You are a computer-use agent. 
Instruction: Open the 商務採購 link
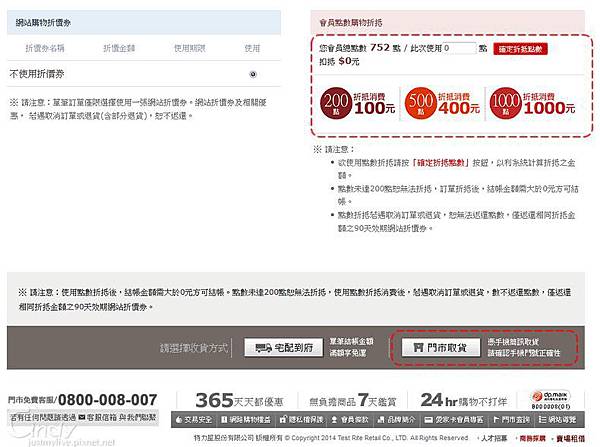533,438
